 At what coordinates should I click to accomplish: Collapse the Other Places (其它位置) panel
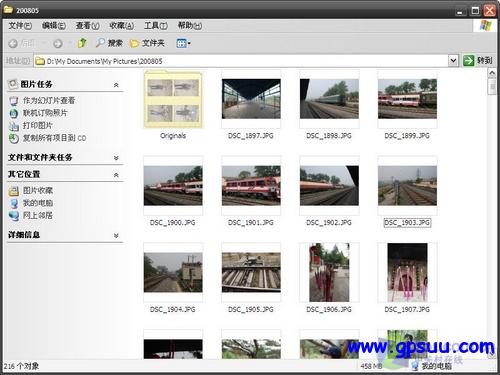pos(116,175)
